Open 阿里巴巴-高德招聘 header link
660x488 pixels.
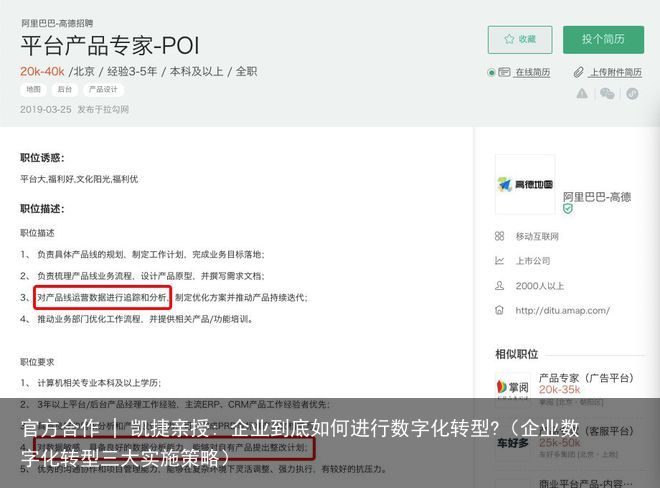point(57,23)
